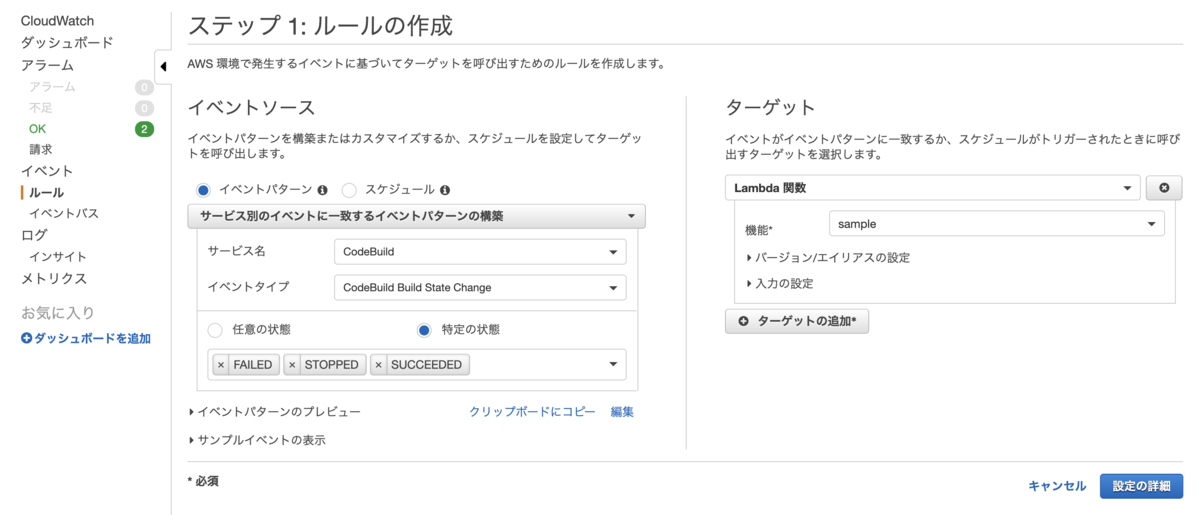1200x515 pixels.
Task: Click ターゲットの追加 button
Action: [797, 321]
